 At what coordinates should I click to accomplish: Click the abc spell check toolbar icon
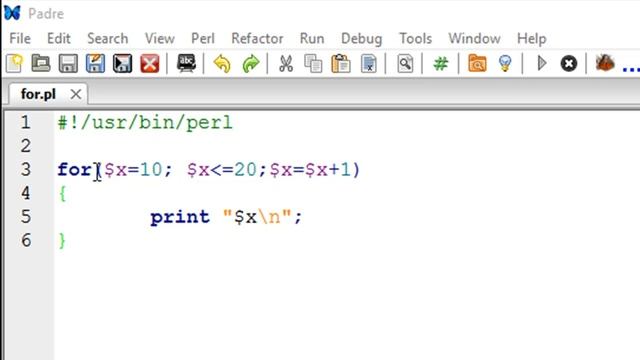(x=187, y=64)
